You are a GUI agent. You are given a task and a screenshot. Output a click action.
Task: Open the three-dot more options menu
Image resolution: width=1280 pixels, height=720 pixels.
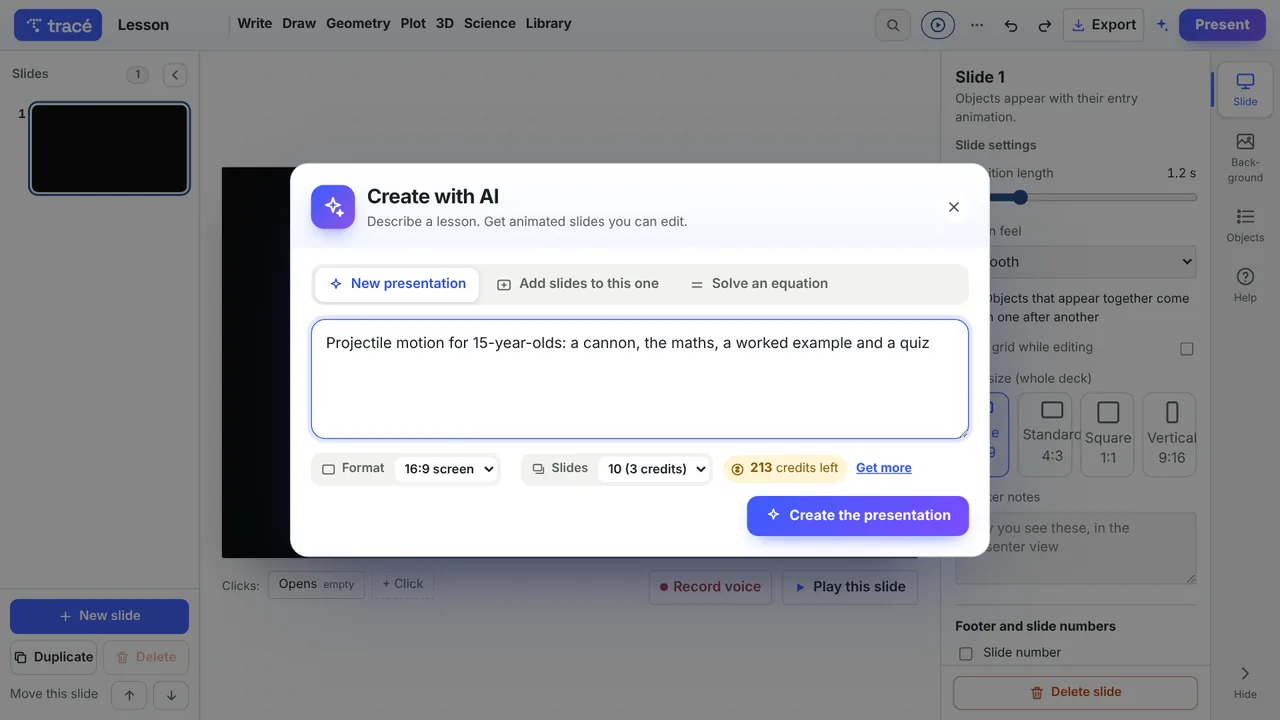pyautogui.click(x=977, y=25)
